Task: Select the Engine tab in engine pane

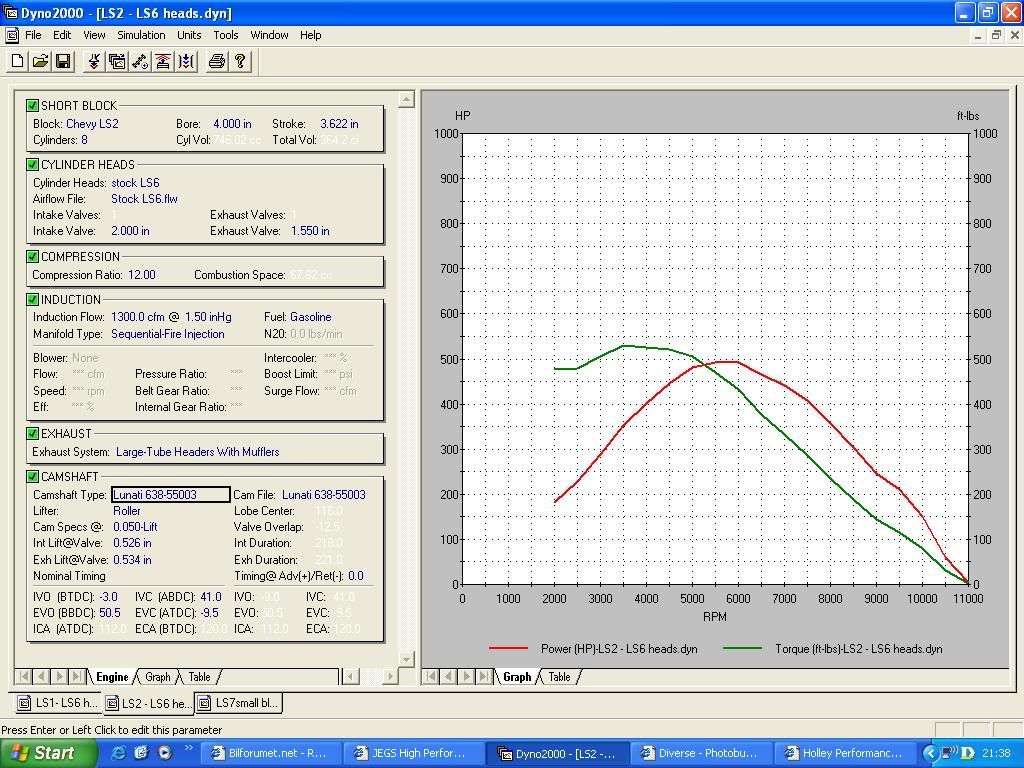Action: click(x=112, y=677)
